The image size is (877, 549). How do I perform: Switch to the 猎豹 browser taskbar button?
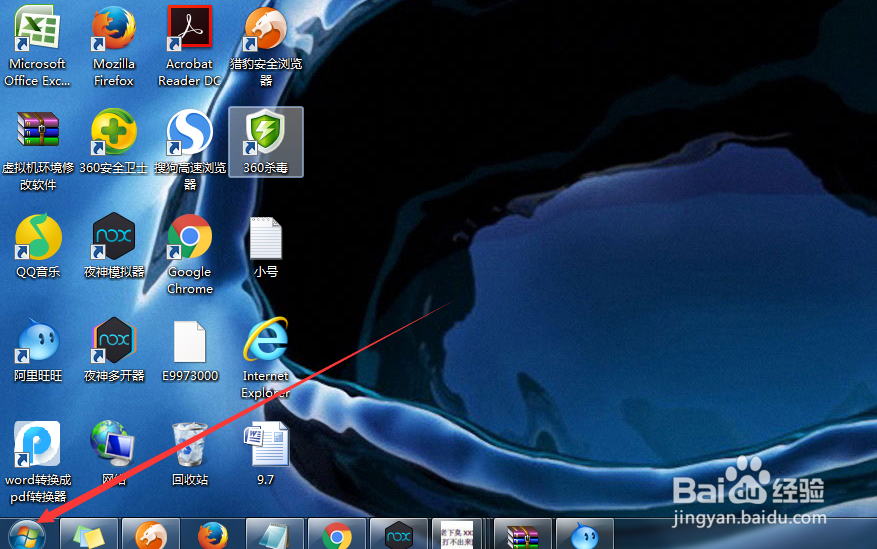151,534
